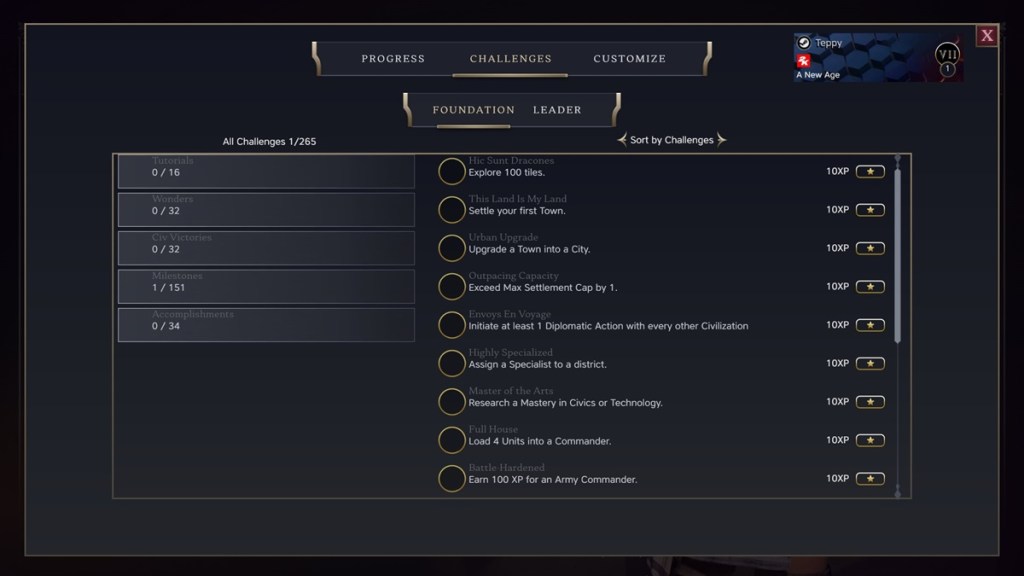Toggle the completion circle for Urban Upgrade

coord(450,247)
